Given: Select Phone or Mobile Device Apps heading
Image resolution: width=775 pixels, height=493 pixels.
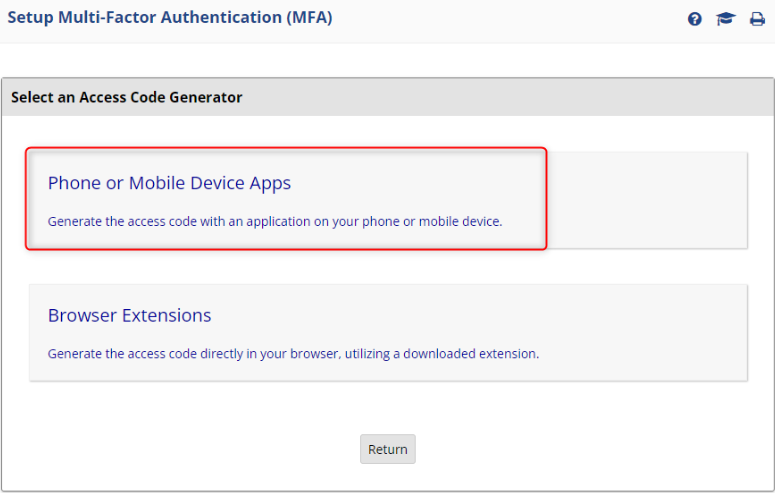Looking at the screenshot, I should pyautogui.click(x=169, y=183).
